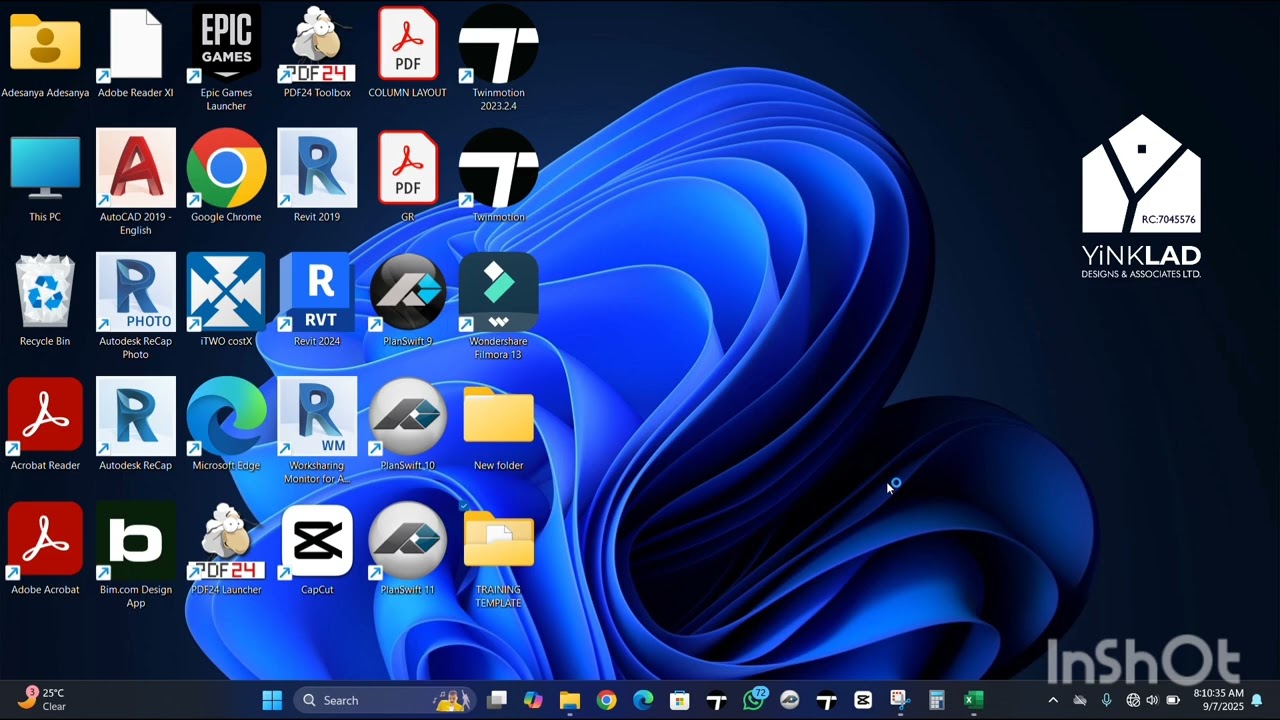The image size is (1280, 720).
Task: Open the Windows Start menu
Action: point(272,700)
